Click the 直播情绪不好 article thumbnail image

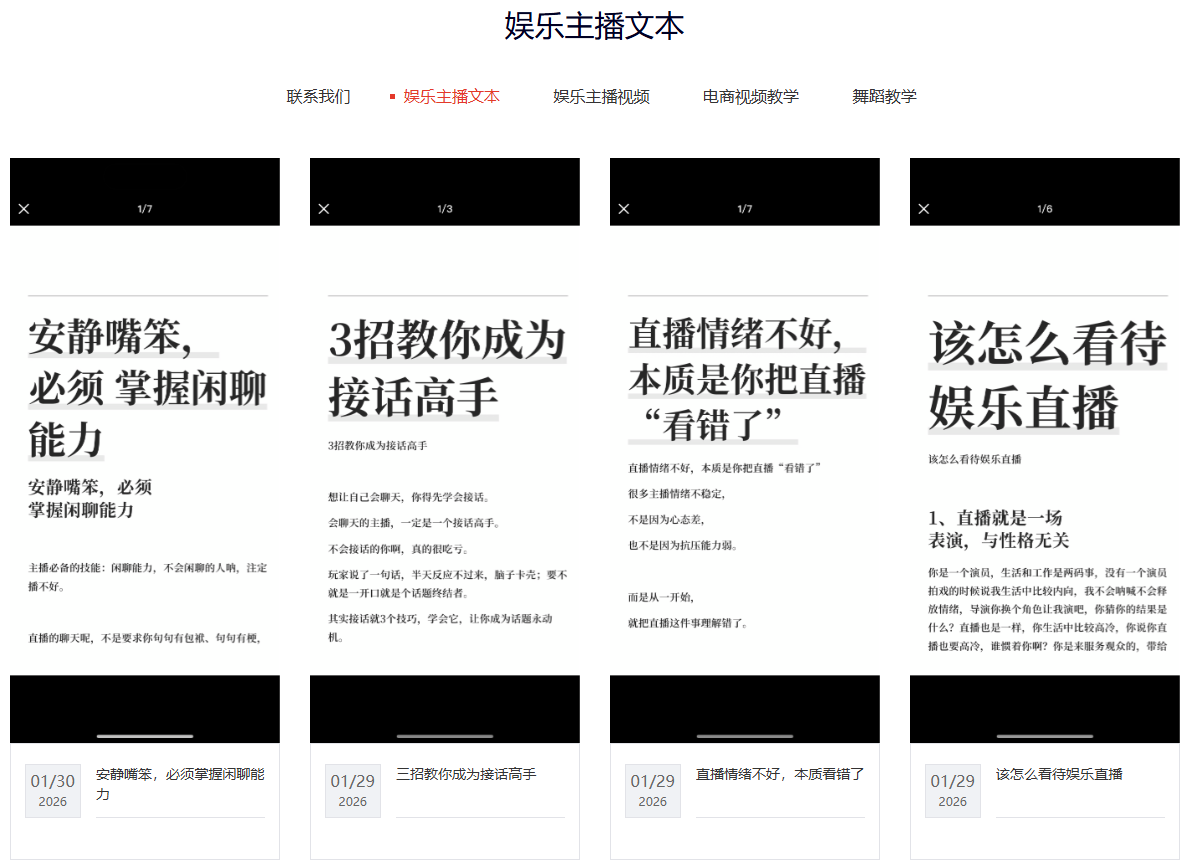745,450
